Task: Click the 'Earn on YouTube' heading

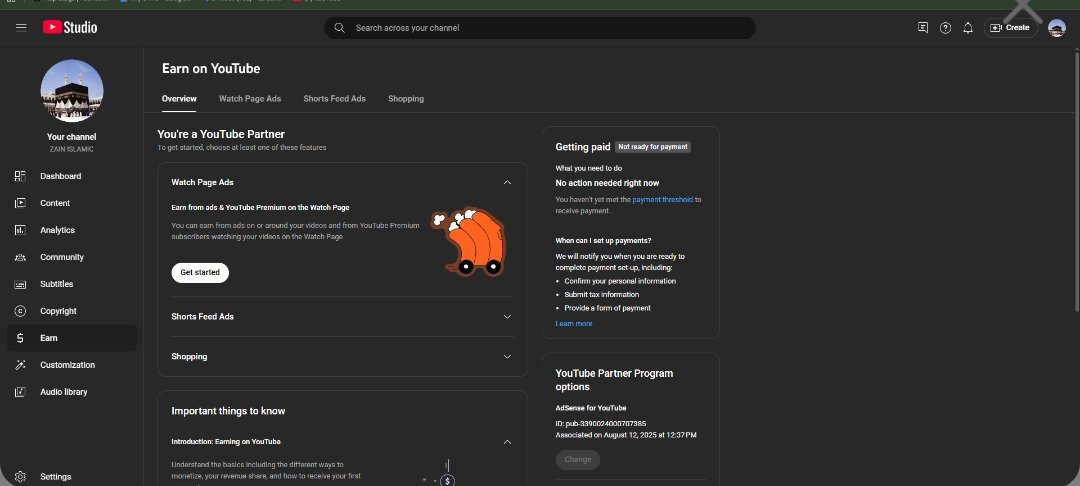Action: (x=211, y=69)
